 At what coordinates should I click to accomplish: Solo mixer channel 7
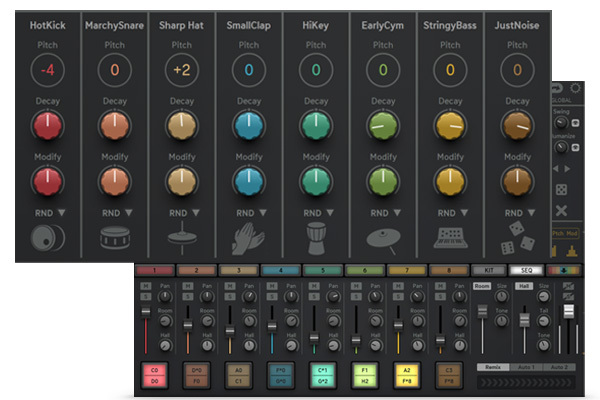398,296
